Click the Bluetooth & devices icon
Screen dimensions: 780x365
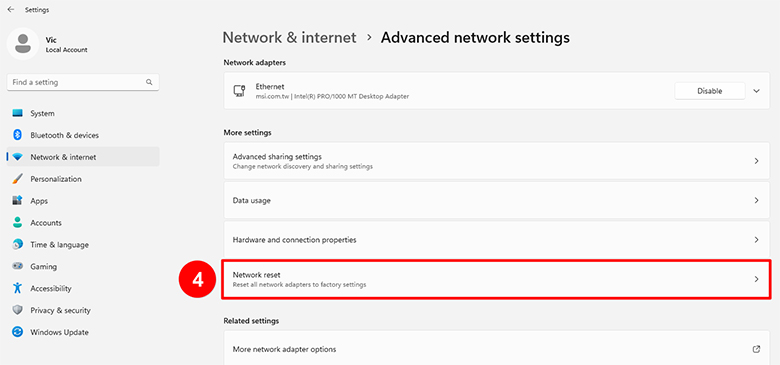[18, 135]
